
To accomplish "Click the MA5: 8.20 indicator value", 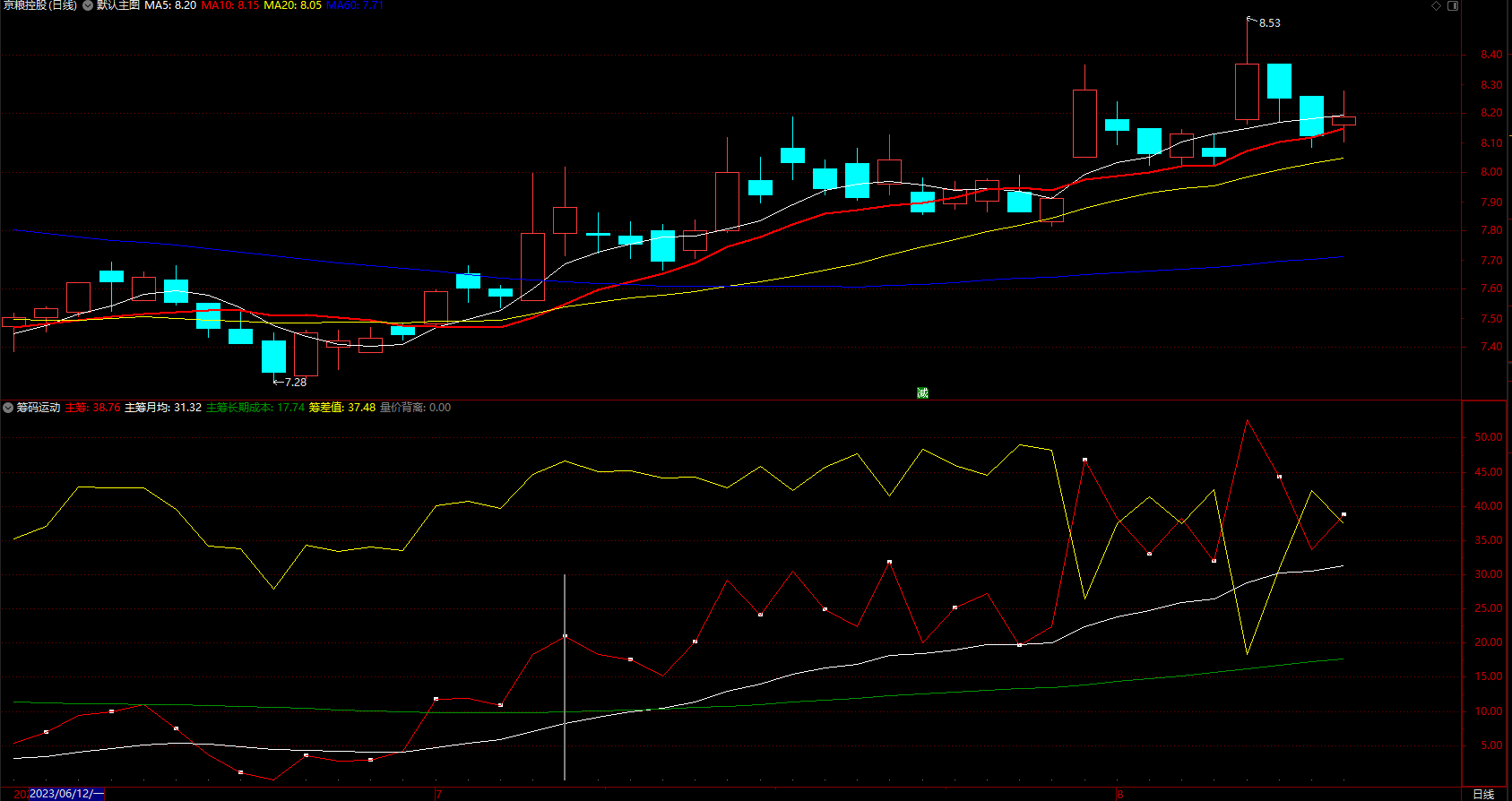I will (x=170, y=5).
